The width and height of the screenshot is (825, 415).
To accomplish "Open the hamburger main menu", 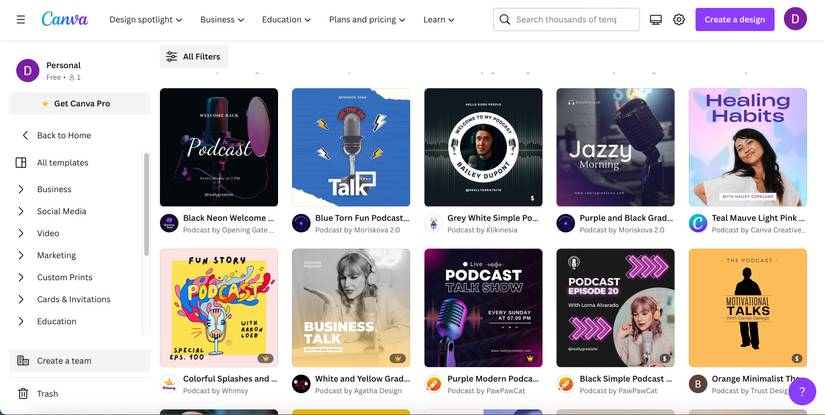I will 21,19.
